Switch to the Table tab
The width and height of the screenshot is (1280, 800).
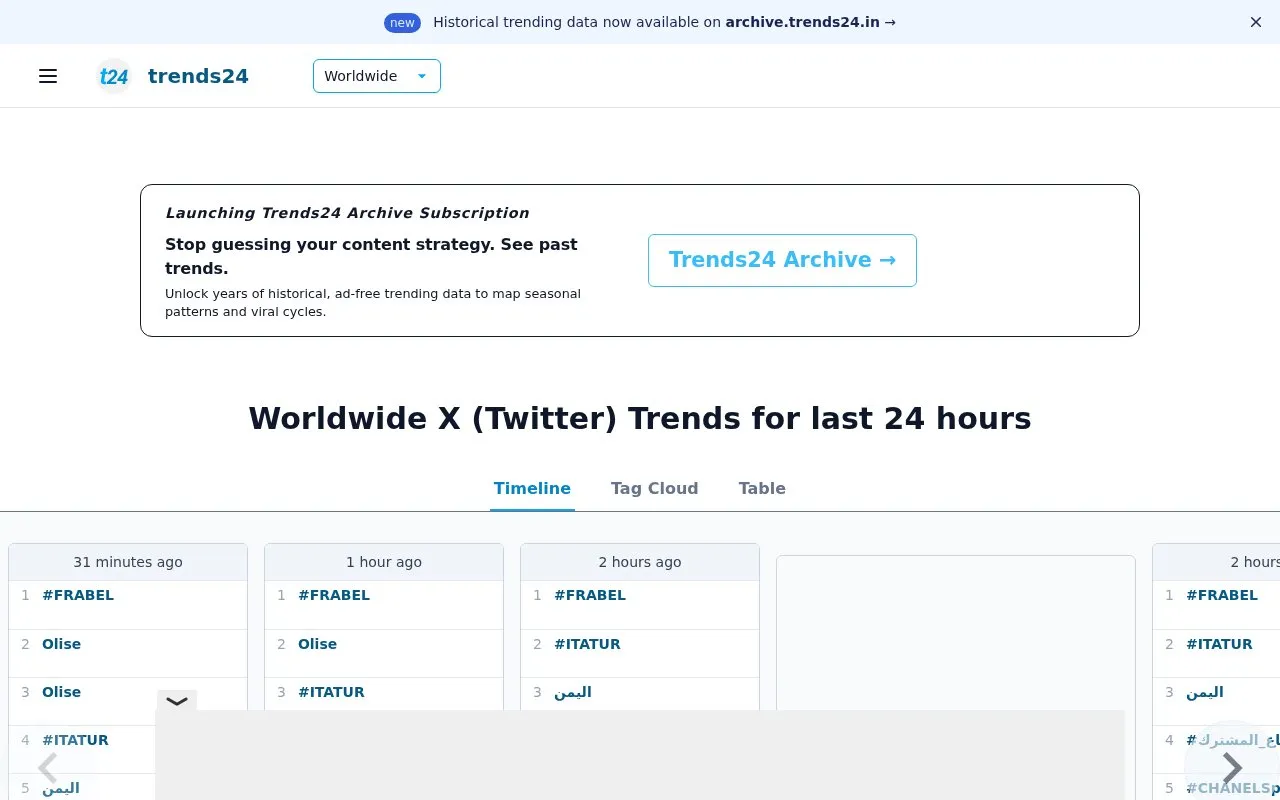(x=762, y=488)
